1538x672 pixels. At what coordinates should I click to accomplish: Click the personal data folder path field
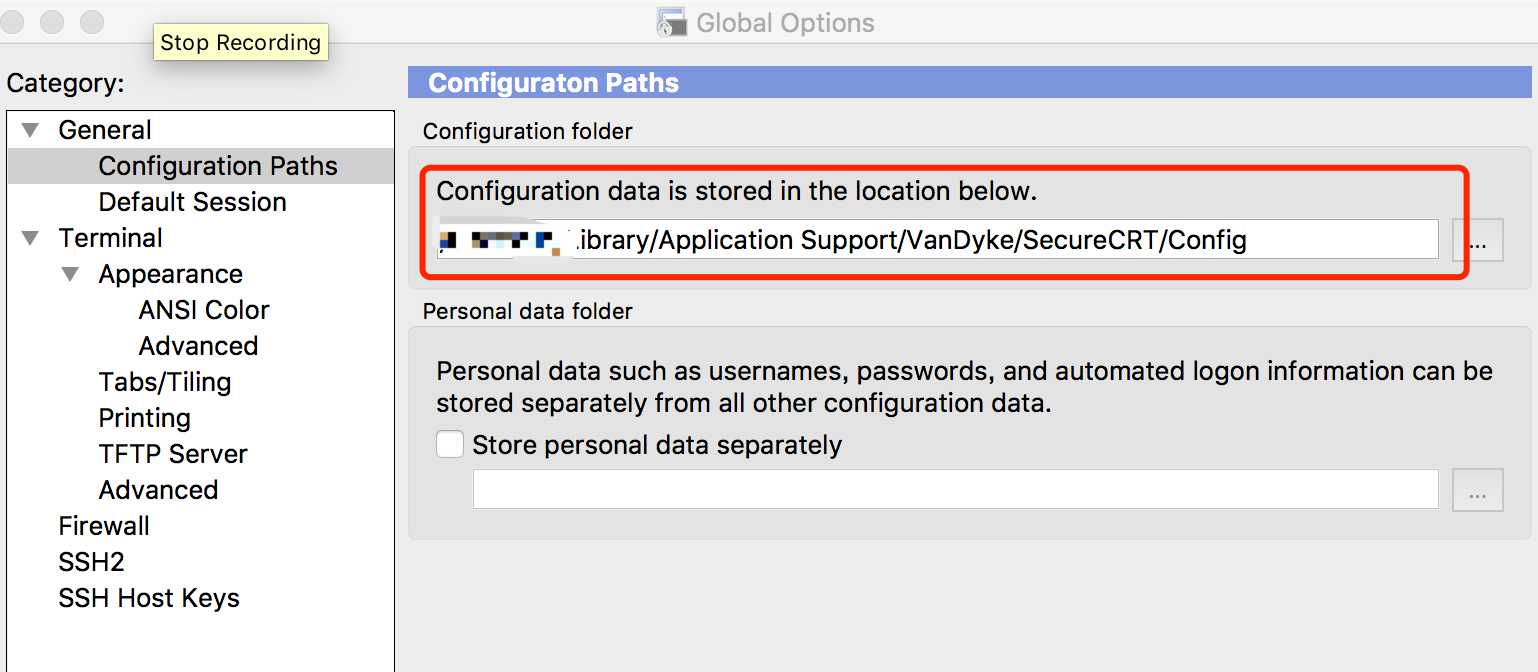coord(955,490)
